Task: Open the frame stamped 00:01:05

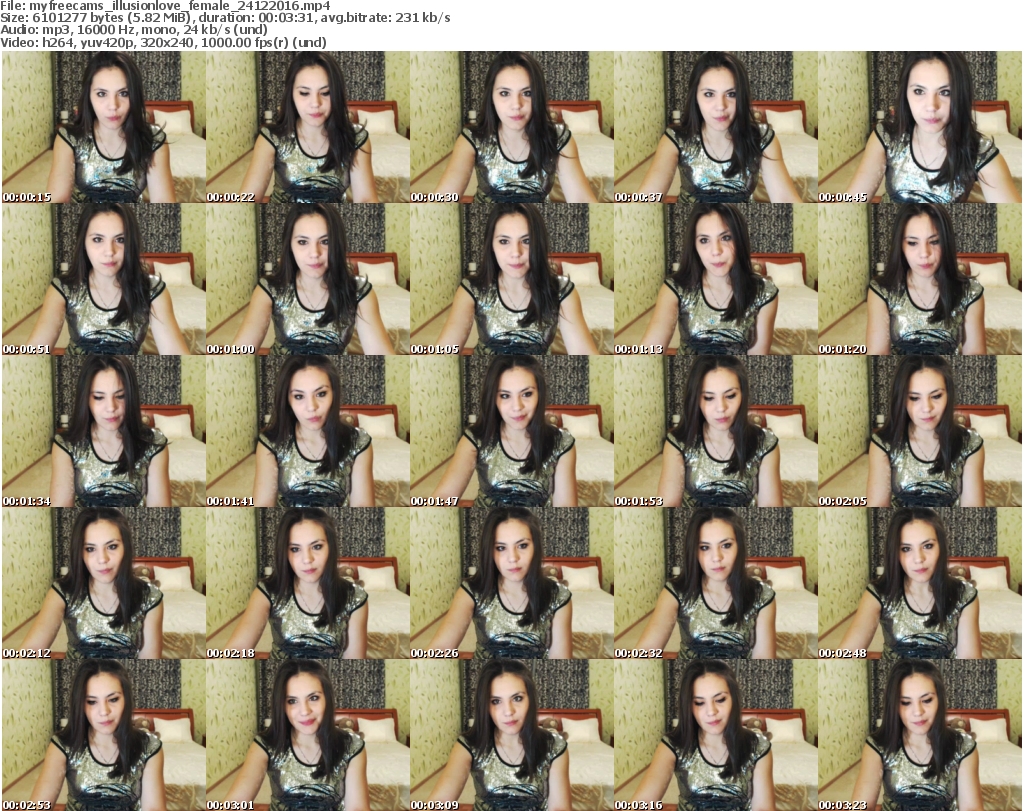Action: pyautogui.click(x=511, y=279)
